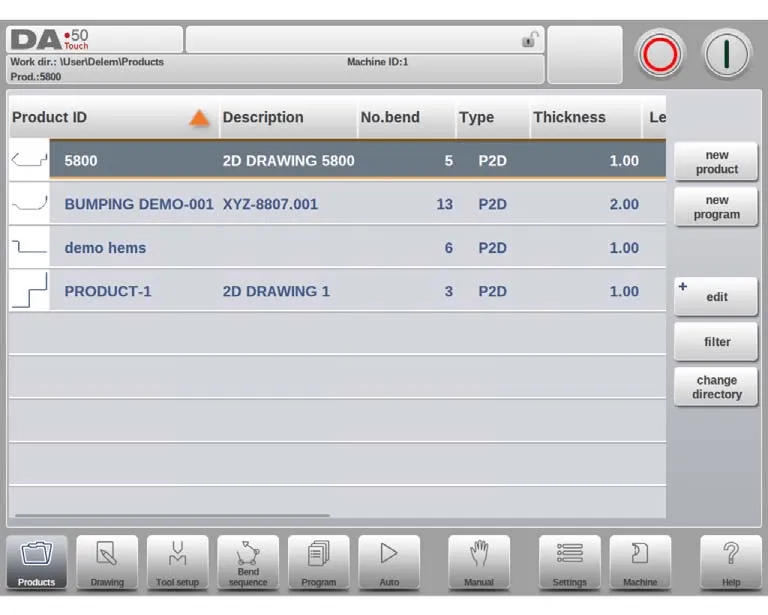Image resolution: width=768 pixels, height=615 pixels.
Task: Open the Machine mode icon
Action: click(640, 562)
